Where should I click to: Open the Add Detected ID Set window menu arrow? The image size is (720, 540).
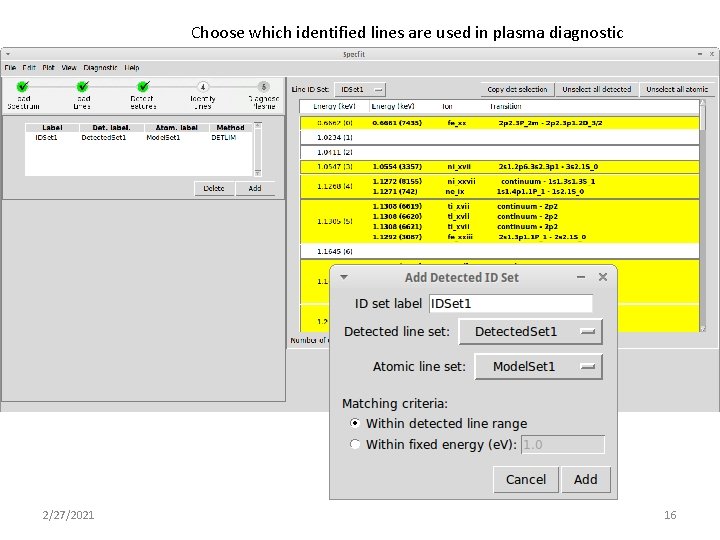[344, 277]
